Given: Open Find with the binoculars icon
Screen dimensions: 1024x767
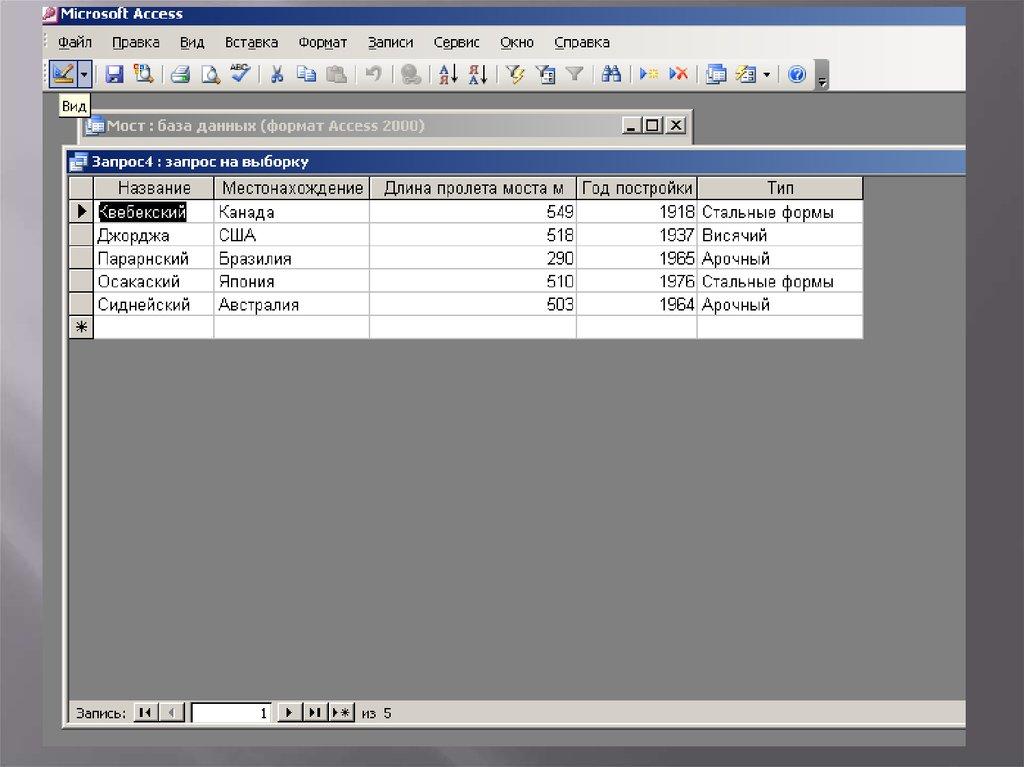Looking at the screenshot, I should point(611,74).
